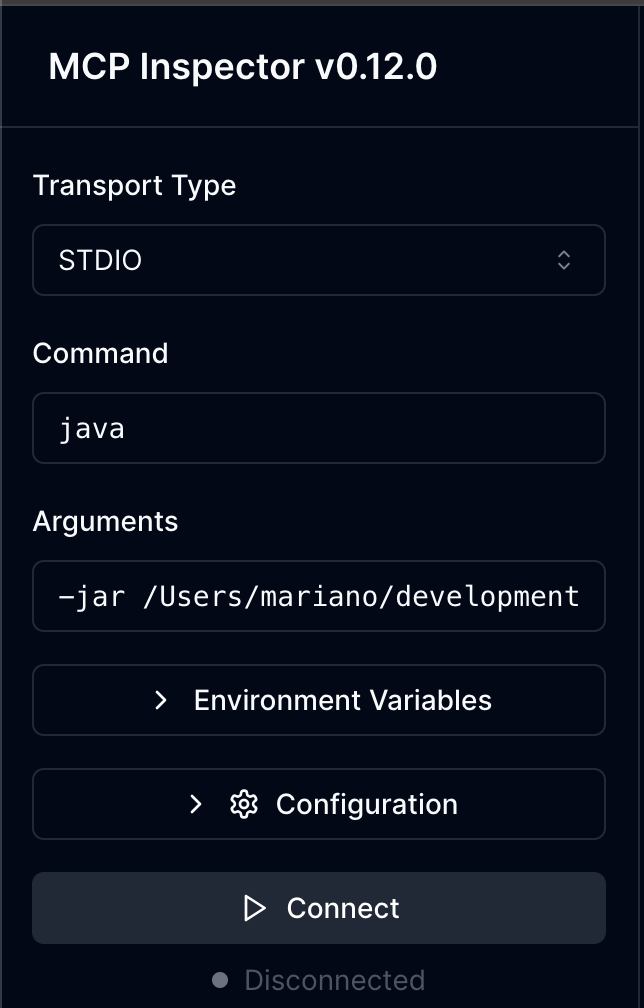Open the STDIO transport type dropdown
644x1008 pixels.
coord(318,261)
